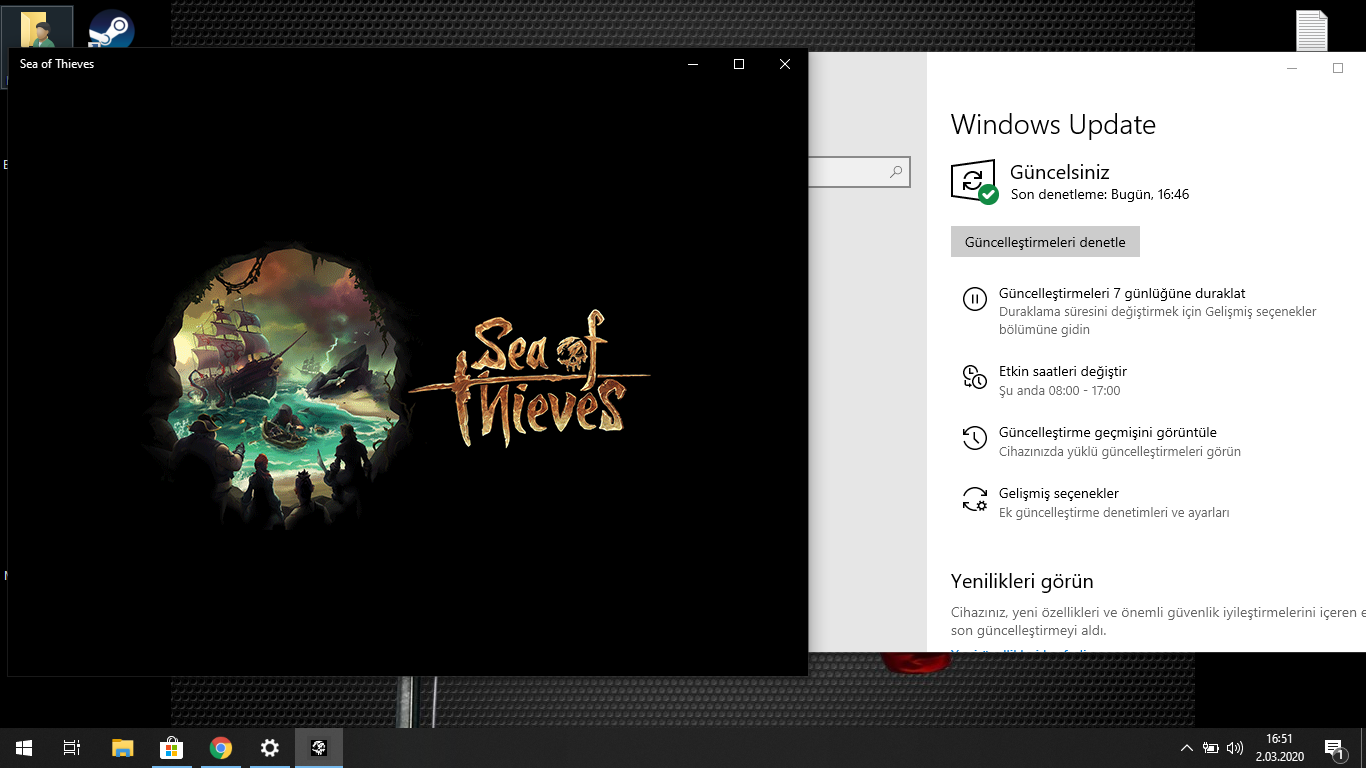This screenshot has height=768, width=1366.
Task: Open Güncelleştirme geçmişini görüntüle
Action: pyautogui.click(x=1108, y=432)
